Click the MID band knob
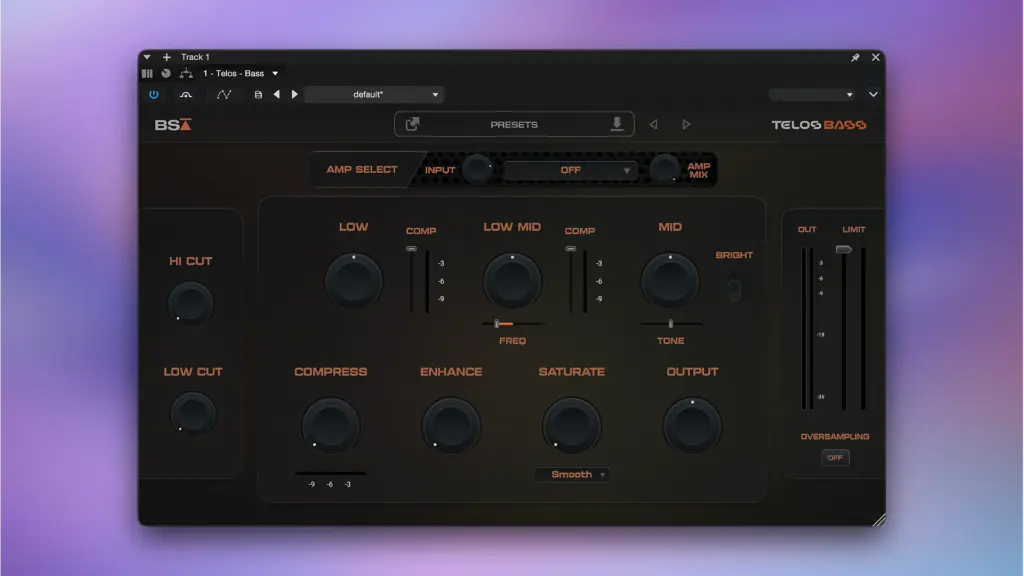This screenshot has height=576, width=1024. [670, 281]
